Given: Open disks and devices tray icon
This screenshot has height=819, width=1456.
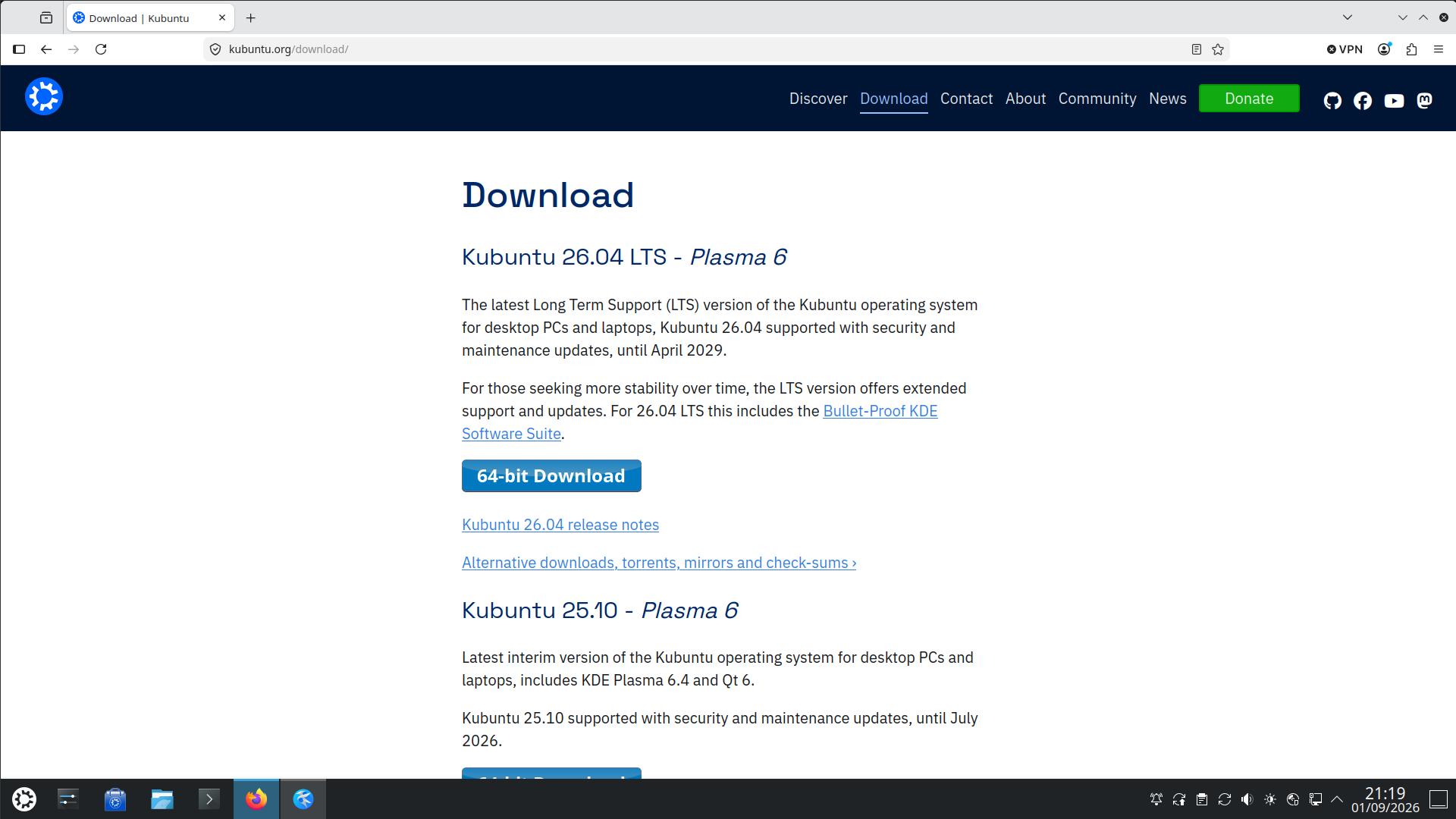Looking at the screenshot, I should pyautogui.click(x=1293, y=799).
